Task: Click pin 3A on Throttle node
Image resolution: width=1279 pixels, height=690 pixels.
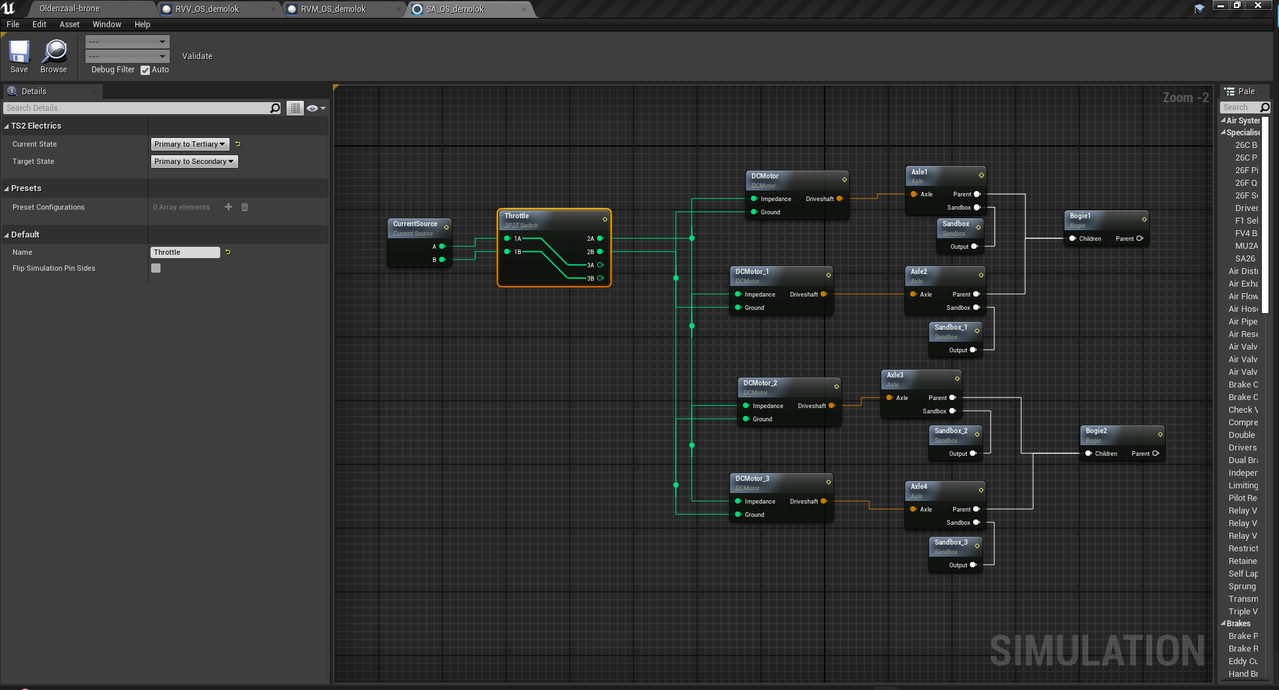Action: 600,265
